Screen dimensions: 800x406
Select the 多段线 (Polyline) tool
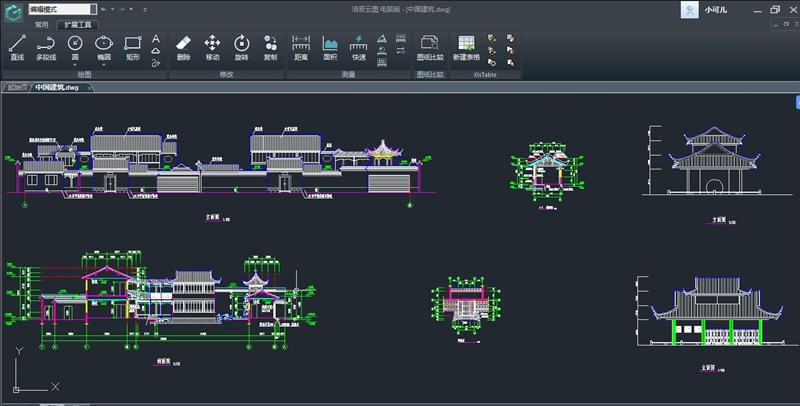pyautogui.click(x=46, y=47)
